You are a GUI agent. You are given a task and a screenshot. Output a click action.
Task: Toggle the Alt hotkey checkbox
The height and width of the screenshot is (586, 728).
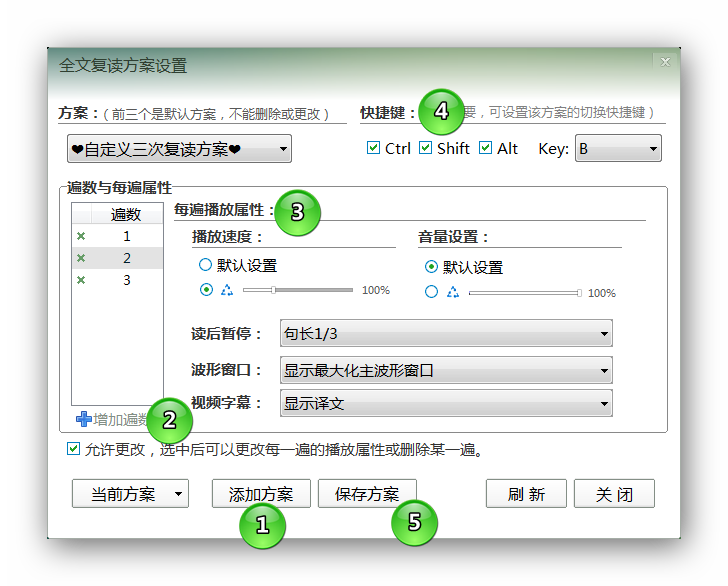coord(485,148)
